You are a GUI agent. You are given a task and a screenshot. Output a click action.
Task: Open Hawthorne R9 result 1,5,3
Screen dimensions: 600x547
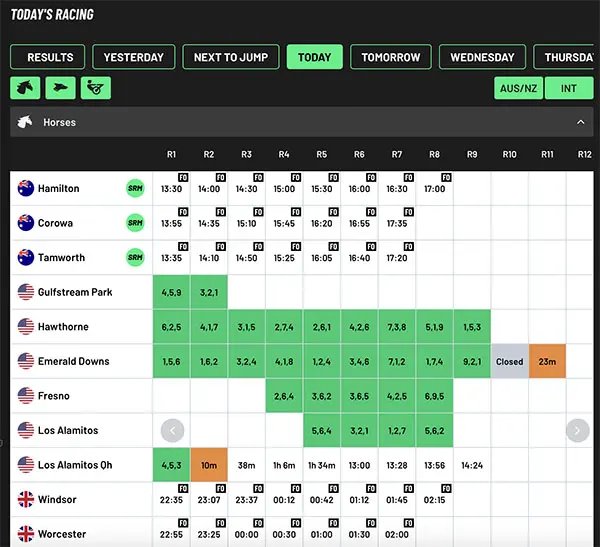click(472, 327)
